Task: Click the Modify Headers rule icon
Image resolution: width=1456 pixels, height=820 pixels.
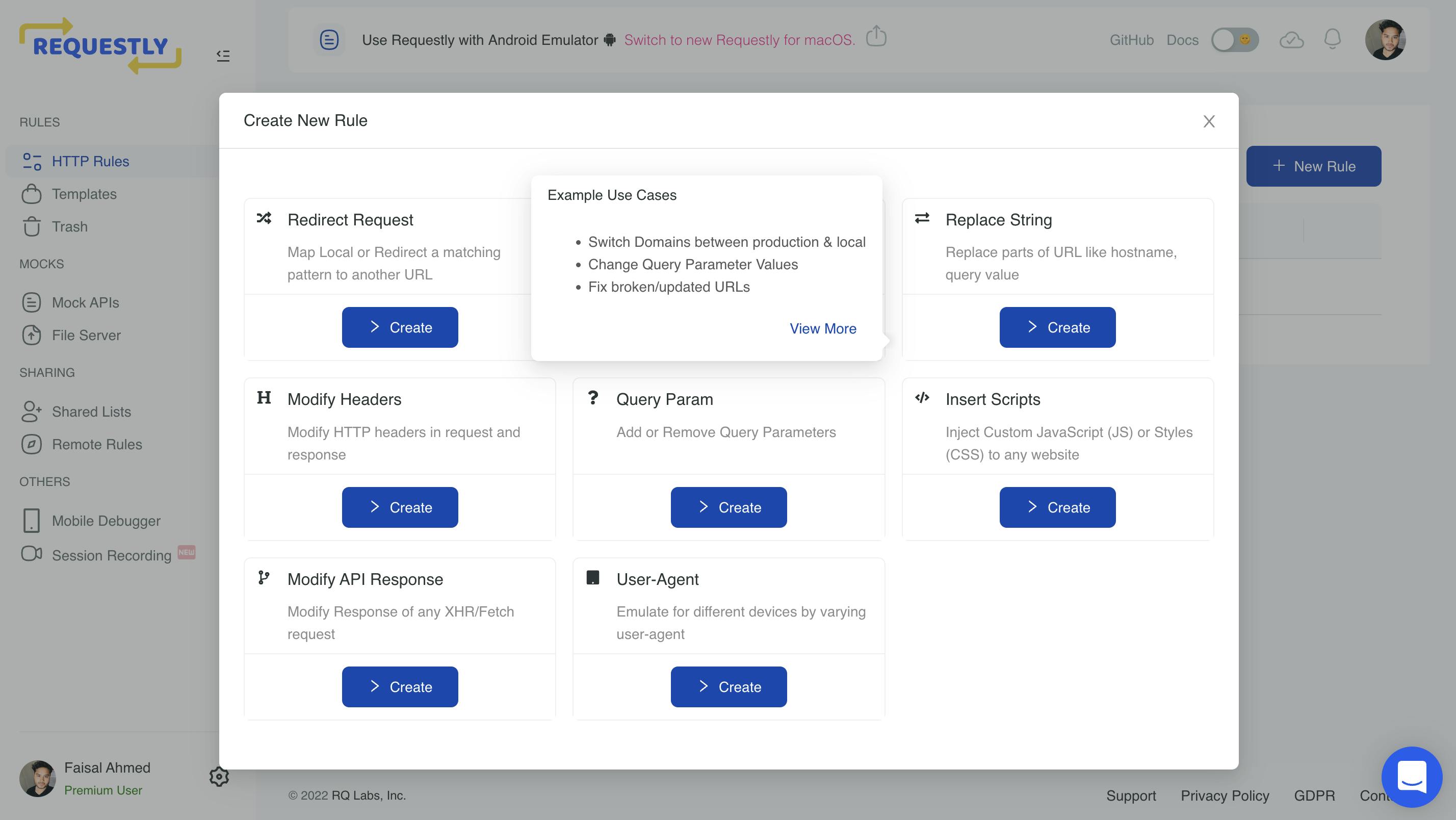Action: [264, 396]
